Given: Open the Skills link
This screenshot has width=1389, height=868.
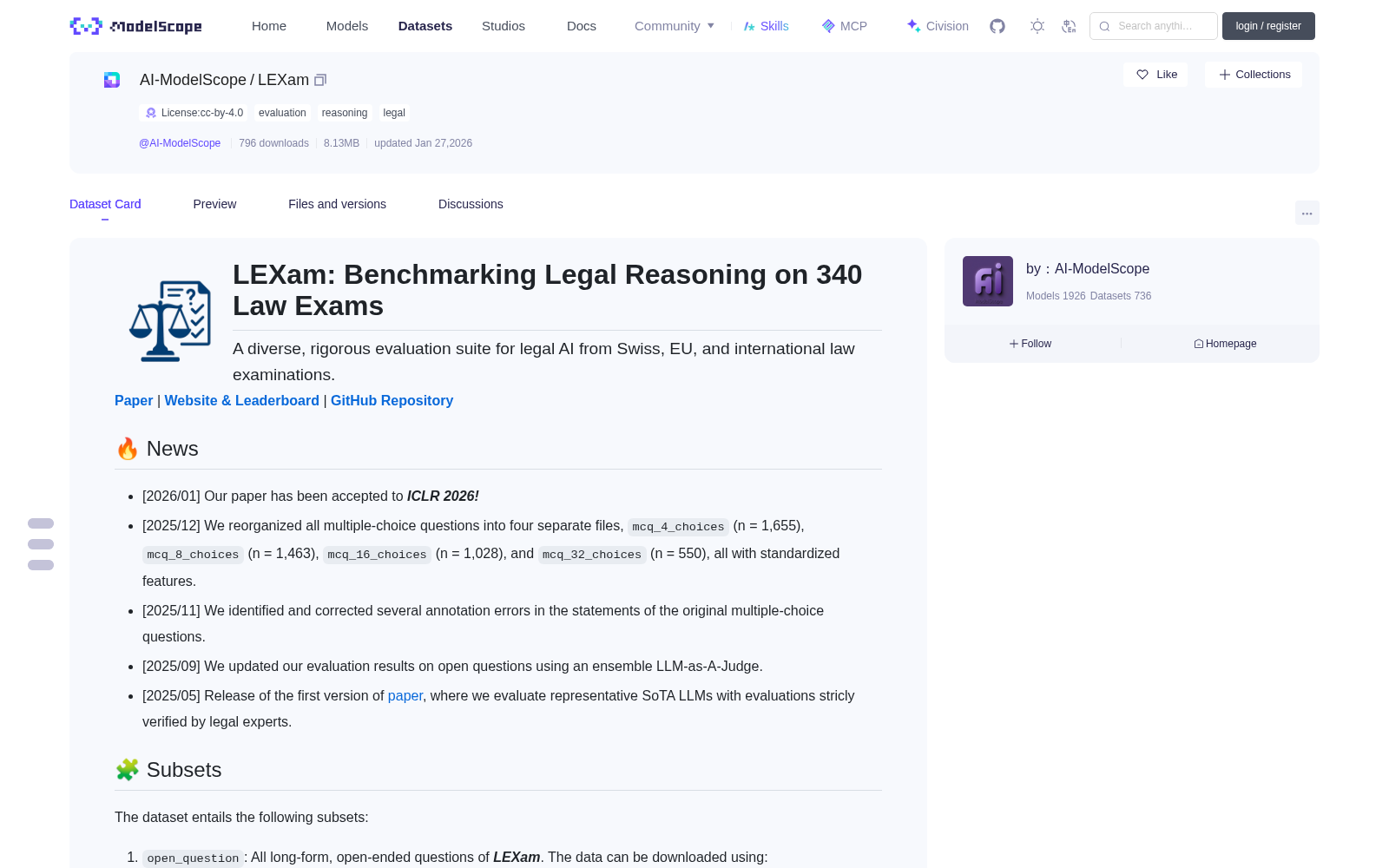Looking at the screenshot, I should click(x=766, y=26).
